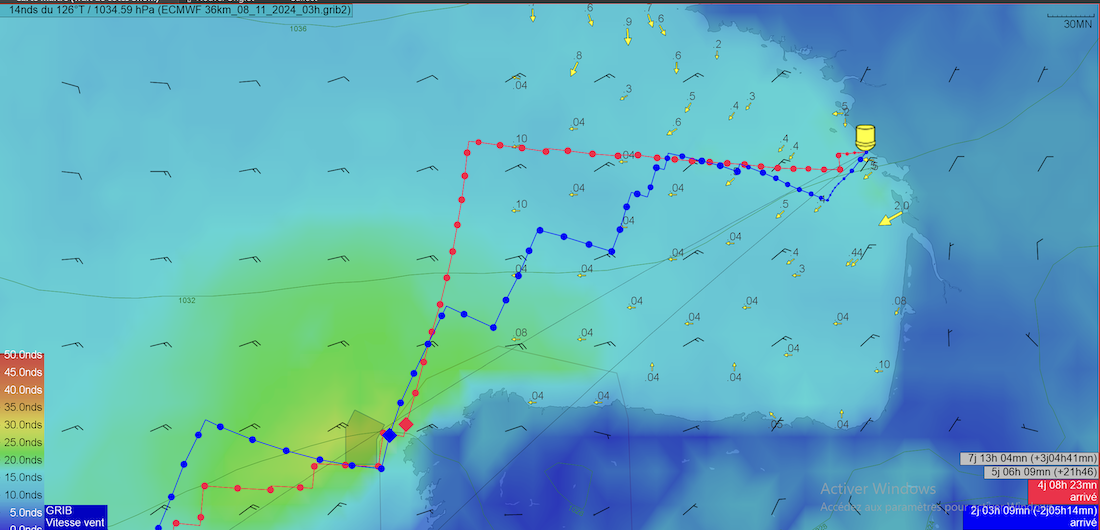Click the 15.0nds legend color band

pos(22,477)
